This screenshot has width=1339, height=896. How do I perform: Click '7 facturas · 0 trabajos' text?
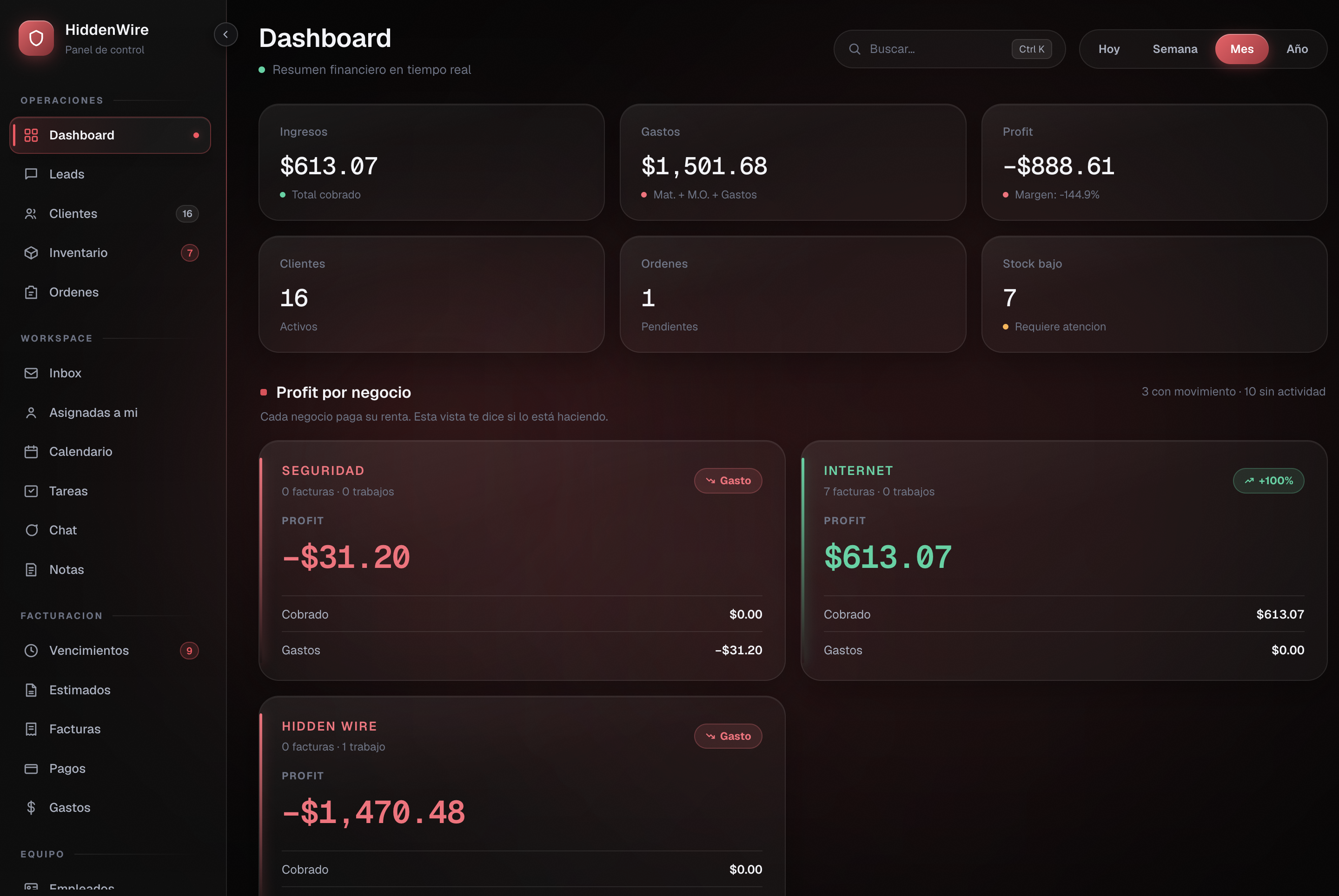(x=879, y=491)
